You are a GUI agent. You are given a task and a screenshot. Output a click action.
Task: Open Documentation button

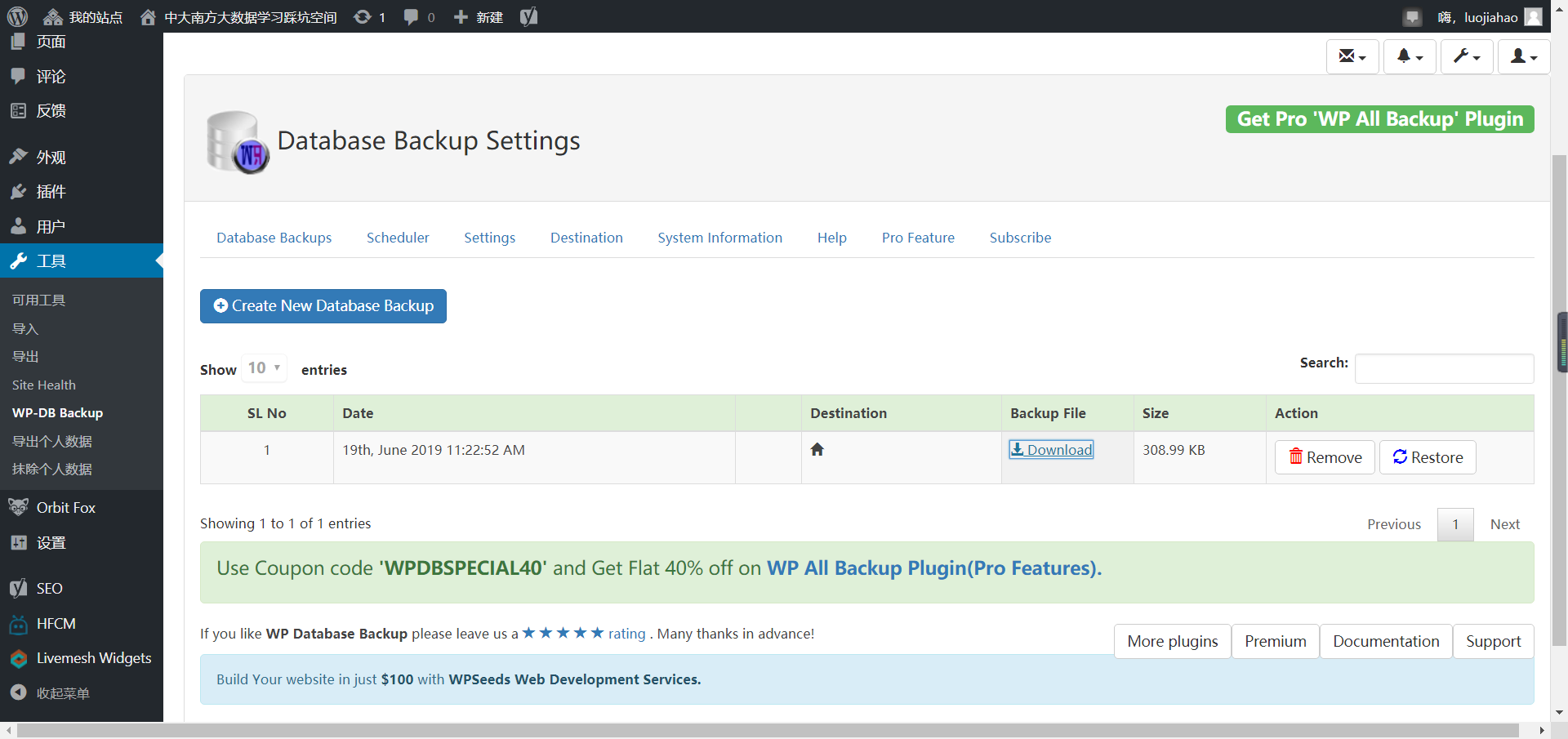point(1386,641)
